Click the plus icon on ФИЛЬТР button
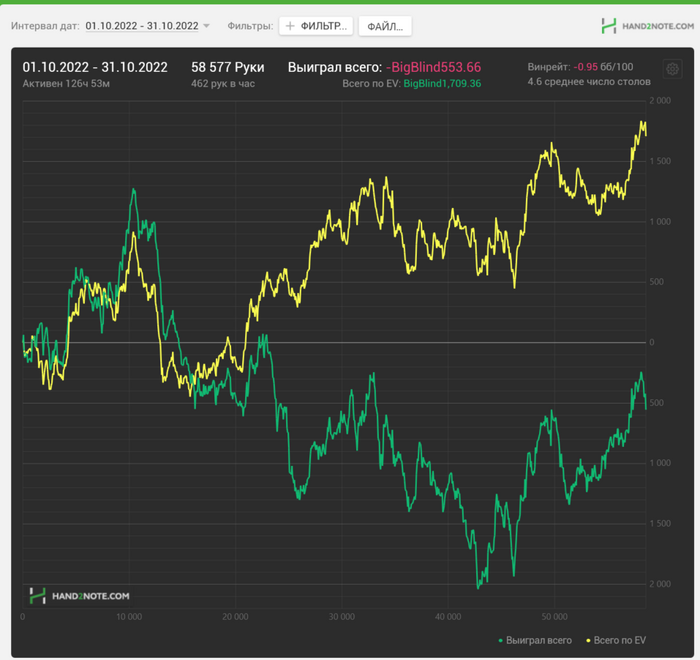 [290, 26]
